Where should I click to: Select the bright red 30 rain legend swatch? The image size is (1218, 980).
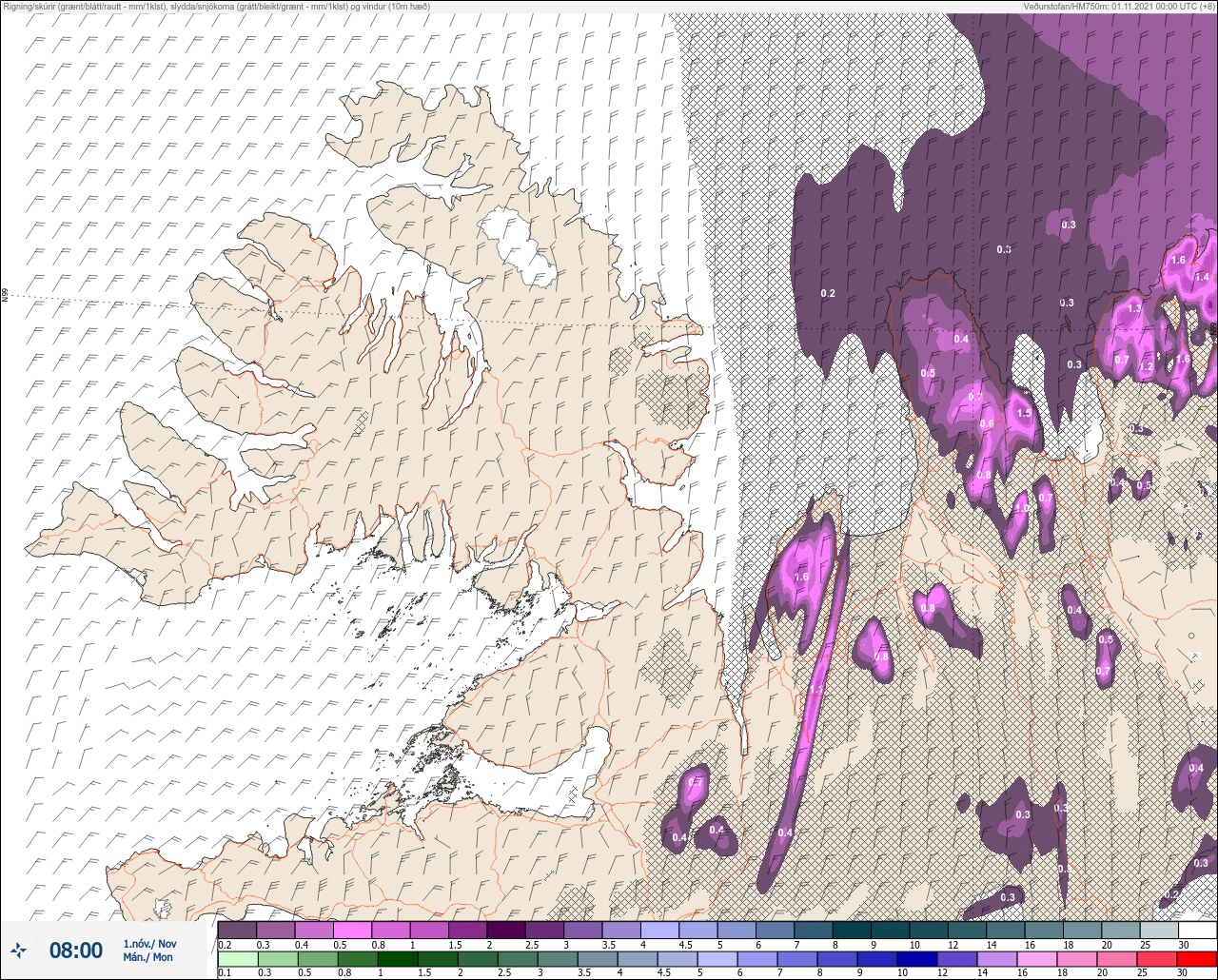coord(1198,958)
